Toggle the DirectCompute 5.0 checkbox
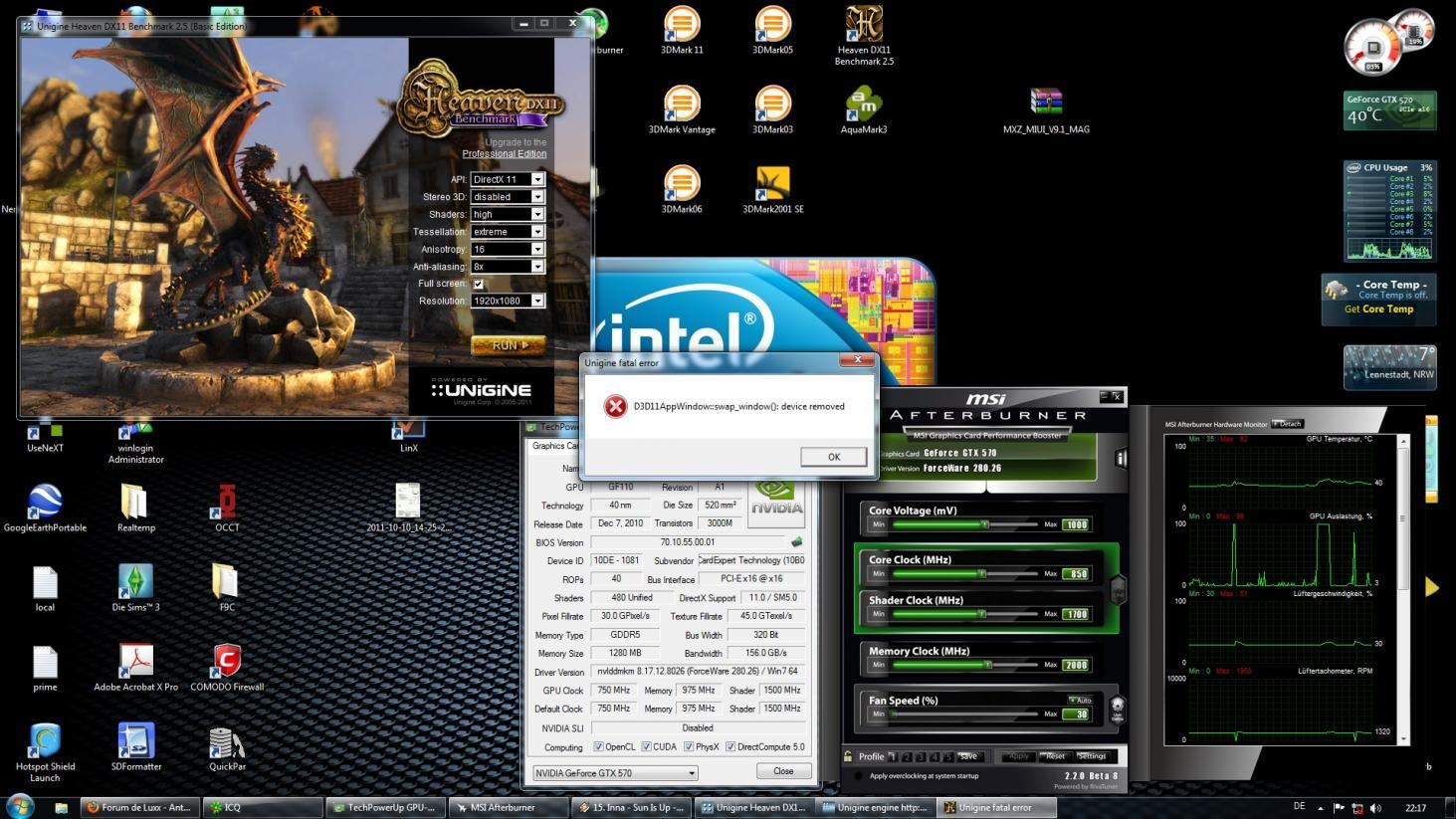 point(730,746)
